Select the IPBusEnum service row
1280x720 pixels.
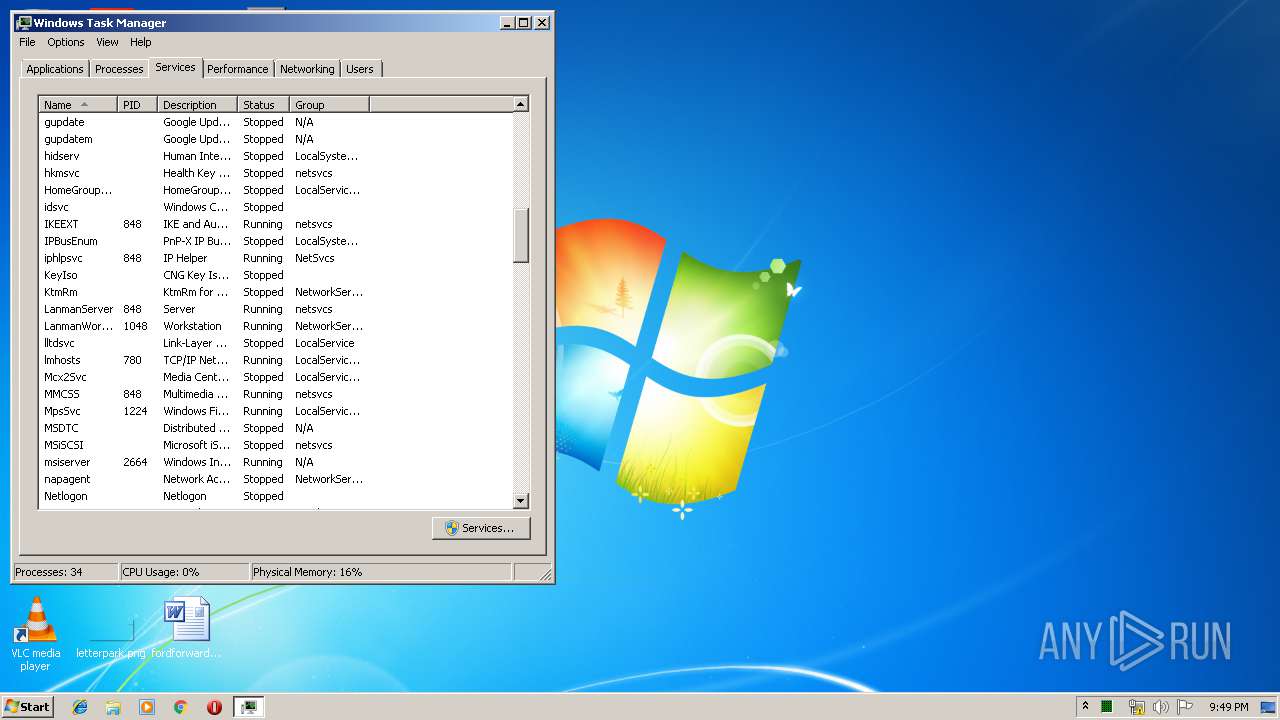pyautogui.click(x=275, y=241)
